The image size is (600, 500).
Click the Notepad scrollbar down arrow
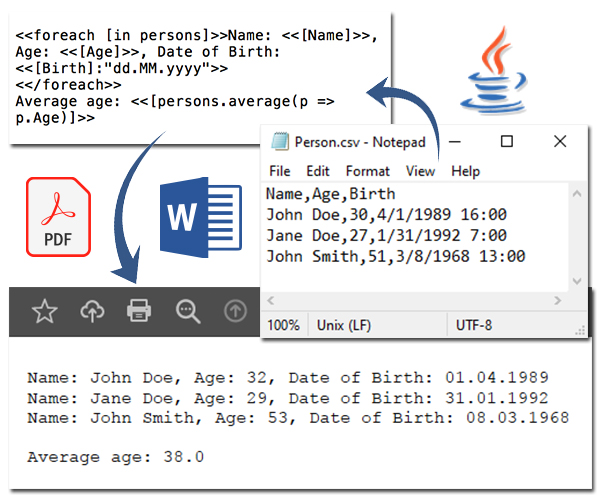[576, 283]
